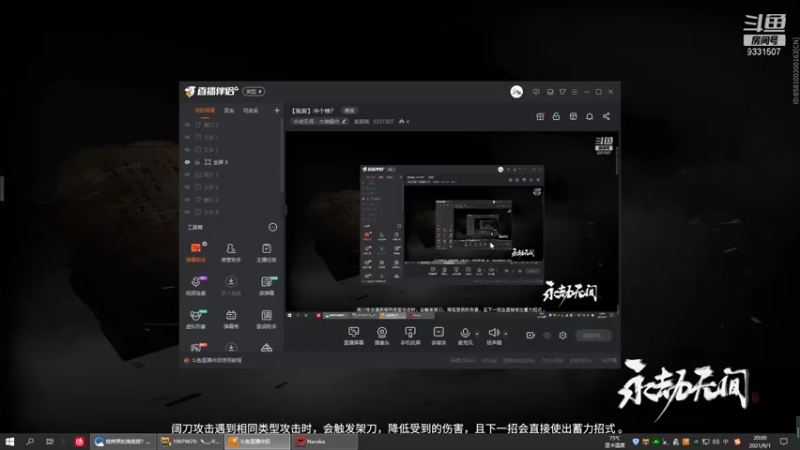Switch to the third scene tab
The height and width of the screenshot is (450, 800).
click(251, 110)
